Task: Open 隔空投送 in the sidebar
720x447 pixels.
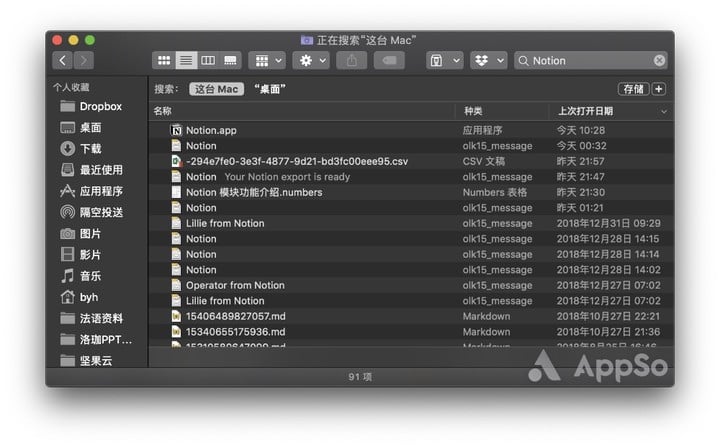Action: click(x=91, y=212)
